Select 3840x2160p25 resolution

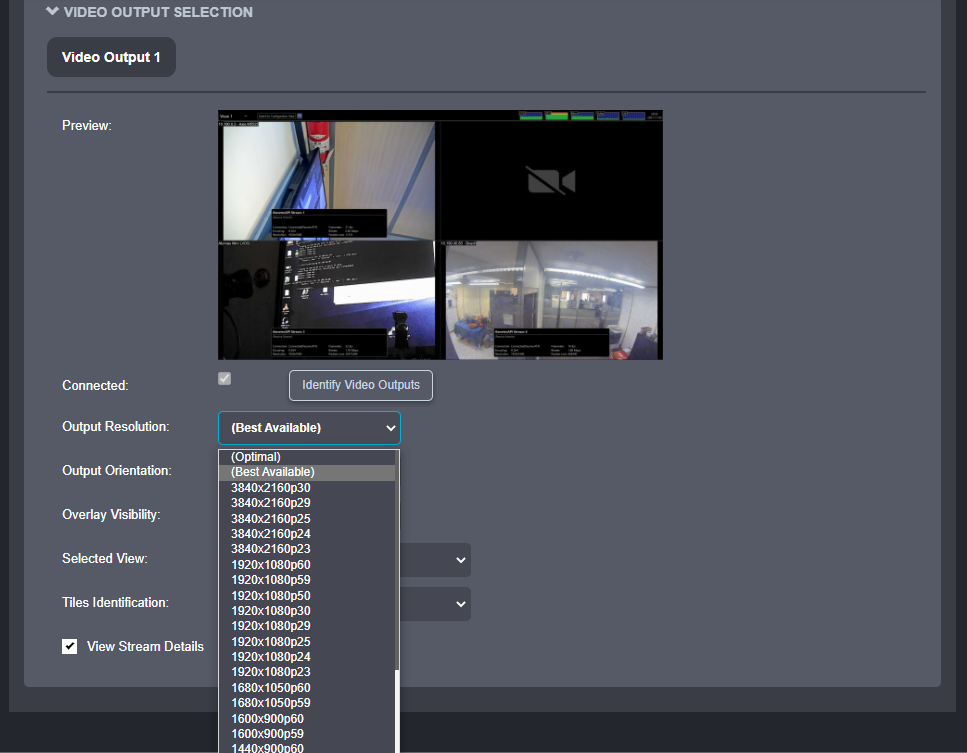[x=307, y=519]
